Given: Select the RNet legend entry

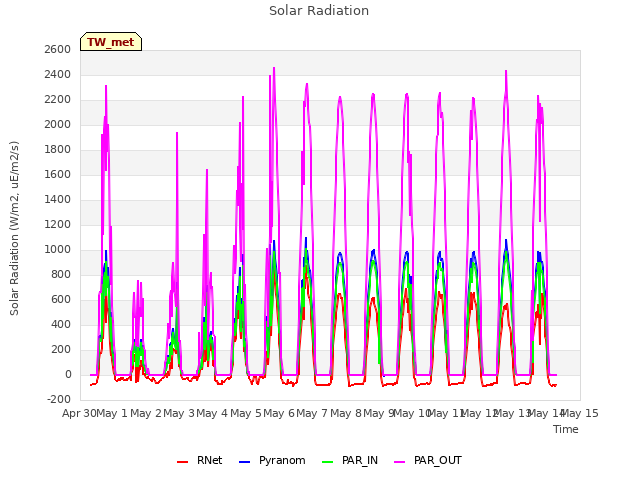Looking at the screenshot, I should tap(200, 460).
